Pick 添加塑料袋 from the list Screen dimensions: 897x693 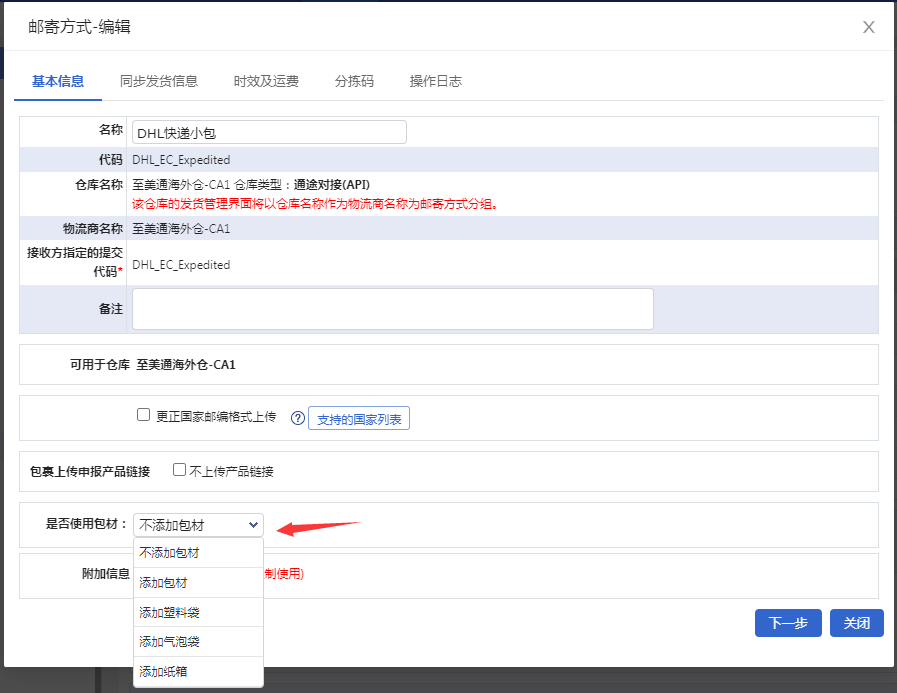[x=199, y=612]
